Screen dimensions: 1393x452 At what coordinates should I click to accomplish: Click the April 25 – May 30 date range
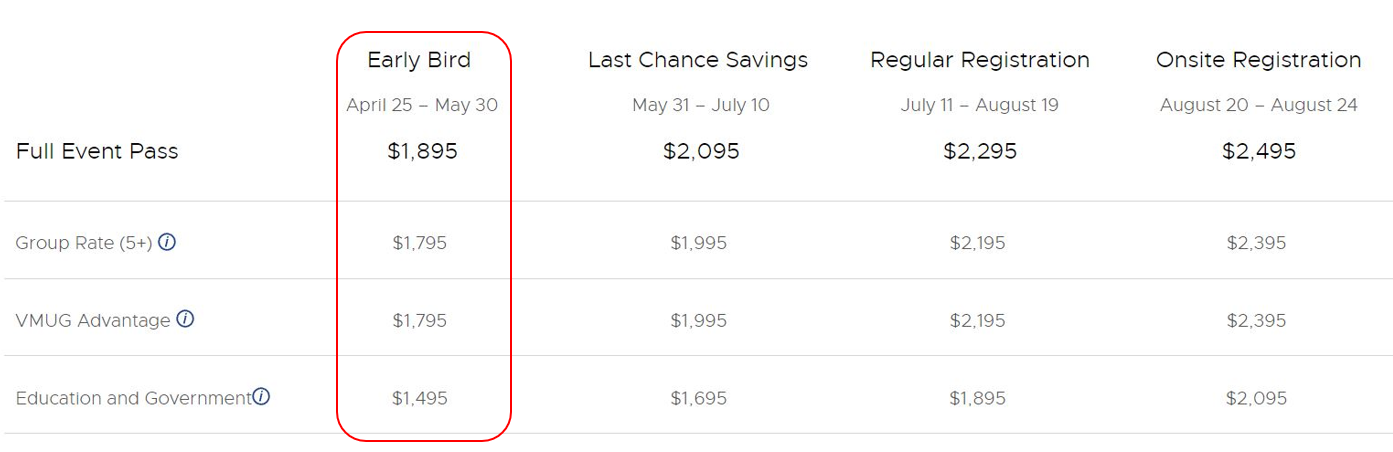[422, 105]
